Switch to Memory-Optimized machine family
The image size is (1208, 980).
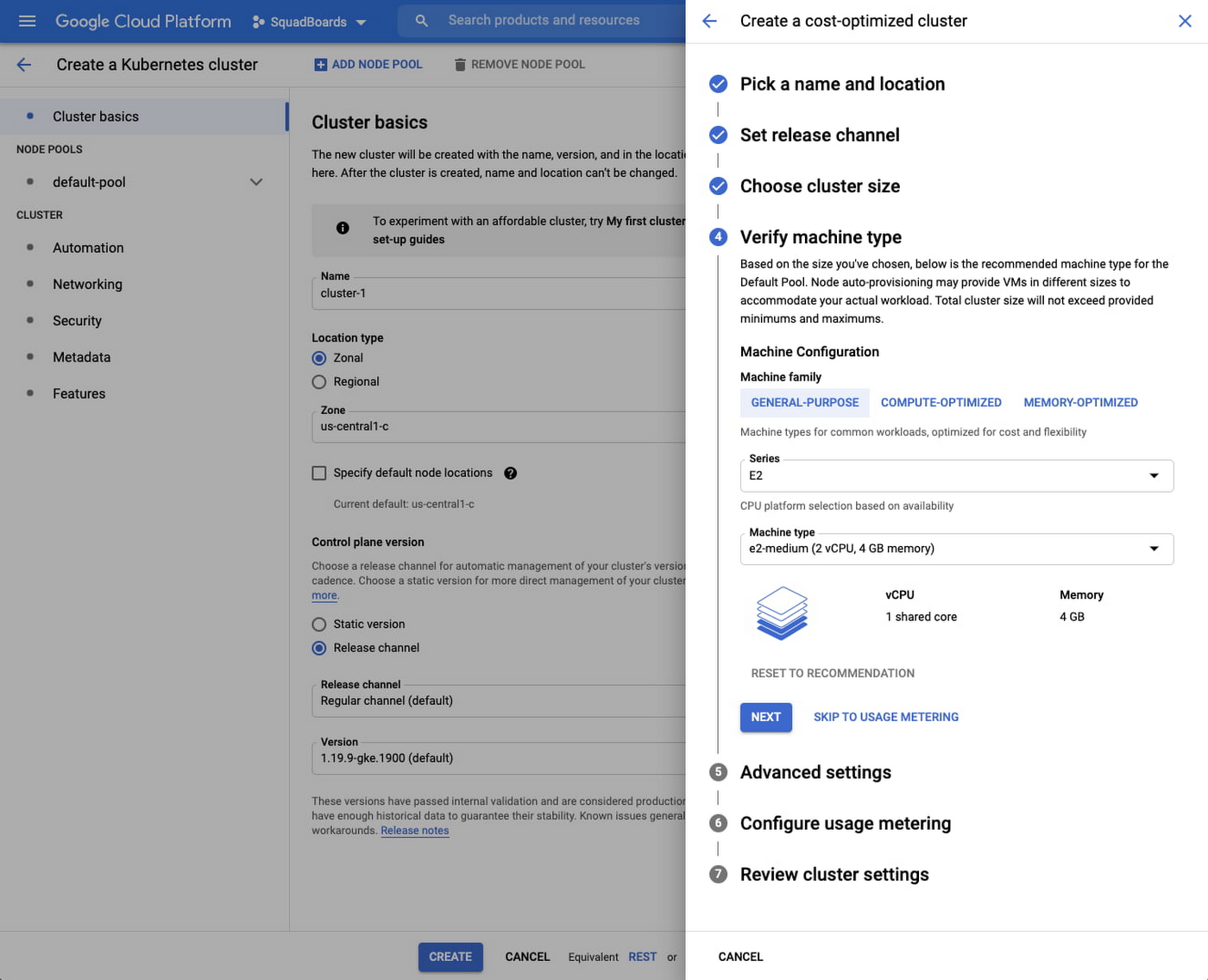[1080, 402]
